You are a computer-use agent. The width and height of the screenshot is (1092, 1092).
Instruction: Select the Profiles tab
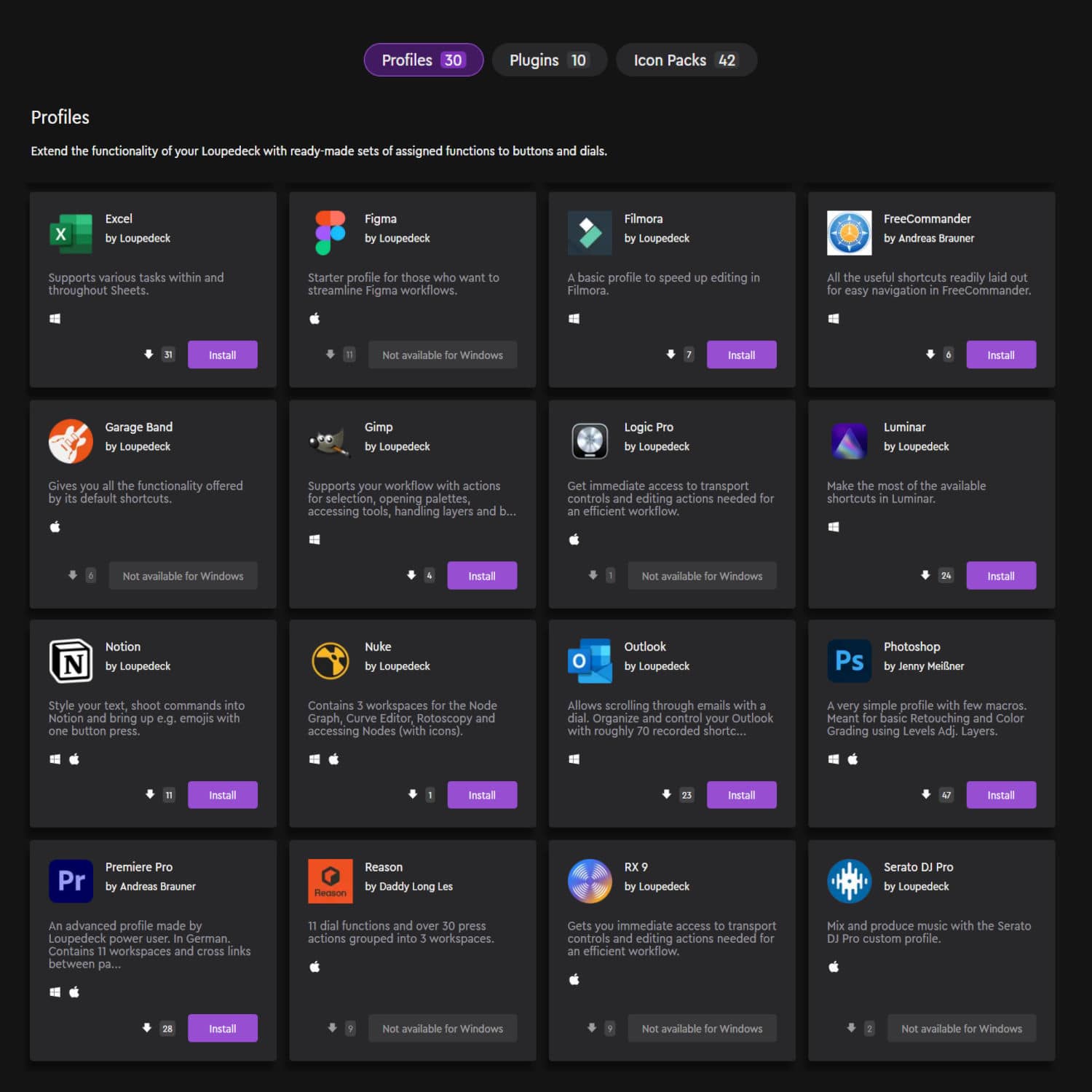pyautogui.click(x=423, y=60)
